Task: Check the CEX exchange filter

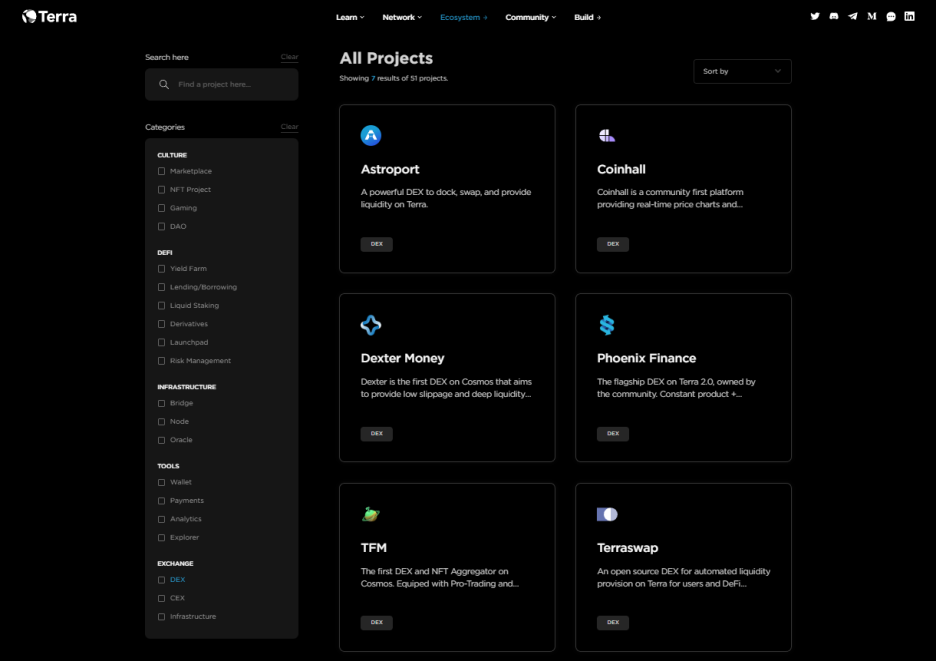Action: pyautogui.click(x=161, y=598)
